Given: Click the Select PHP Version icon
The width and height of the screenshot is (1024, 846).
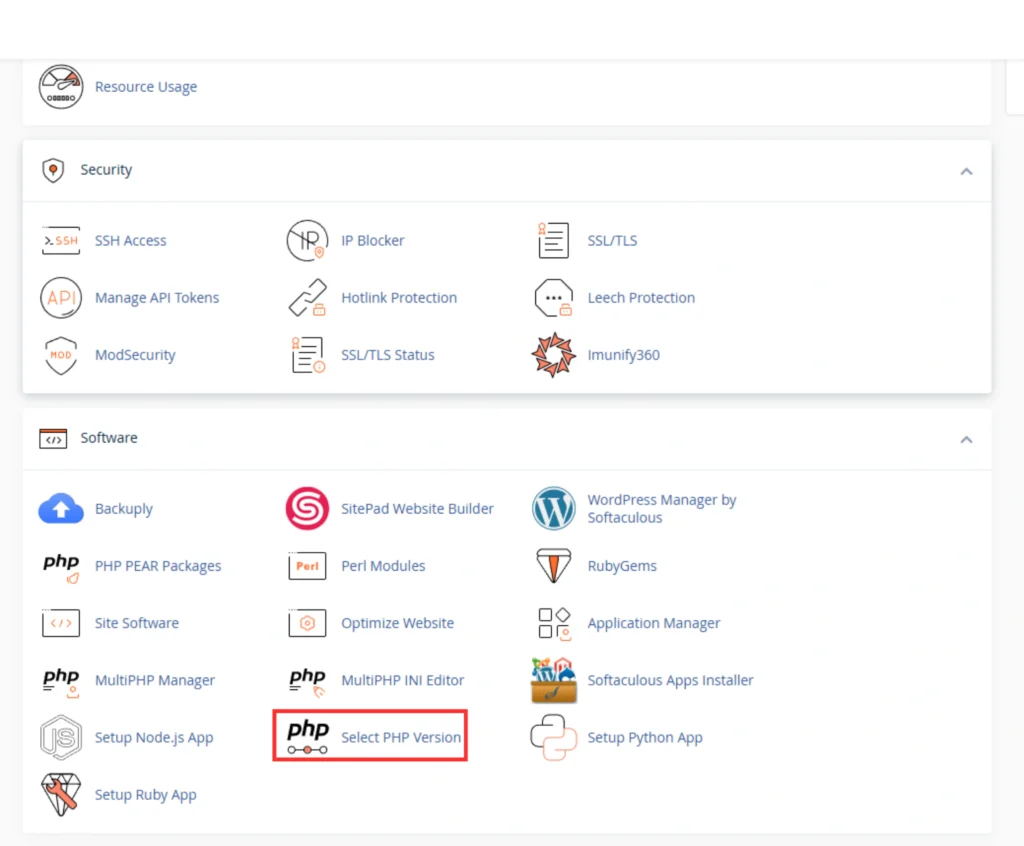Looking at the screenshot, I should click(x=307, y=737).
